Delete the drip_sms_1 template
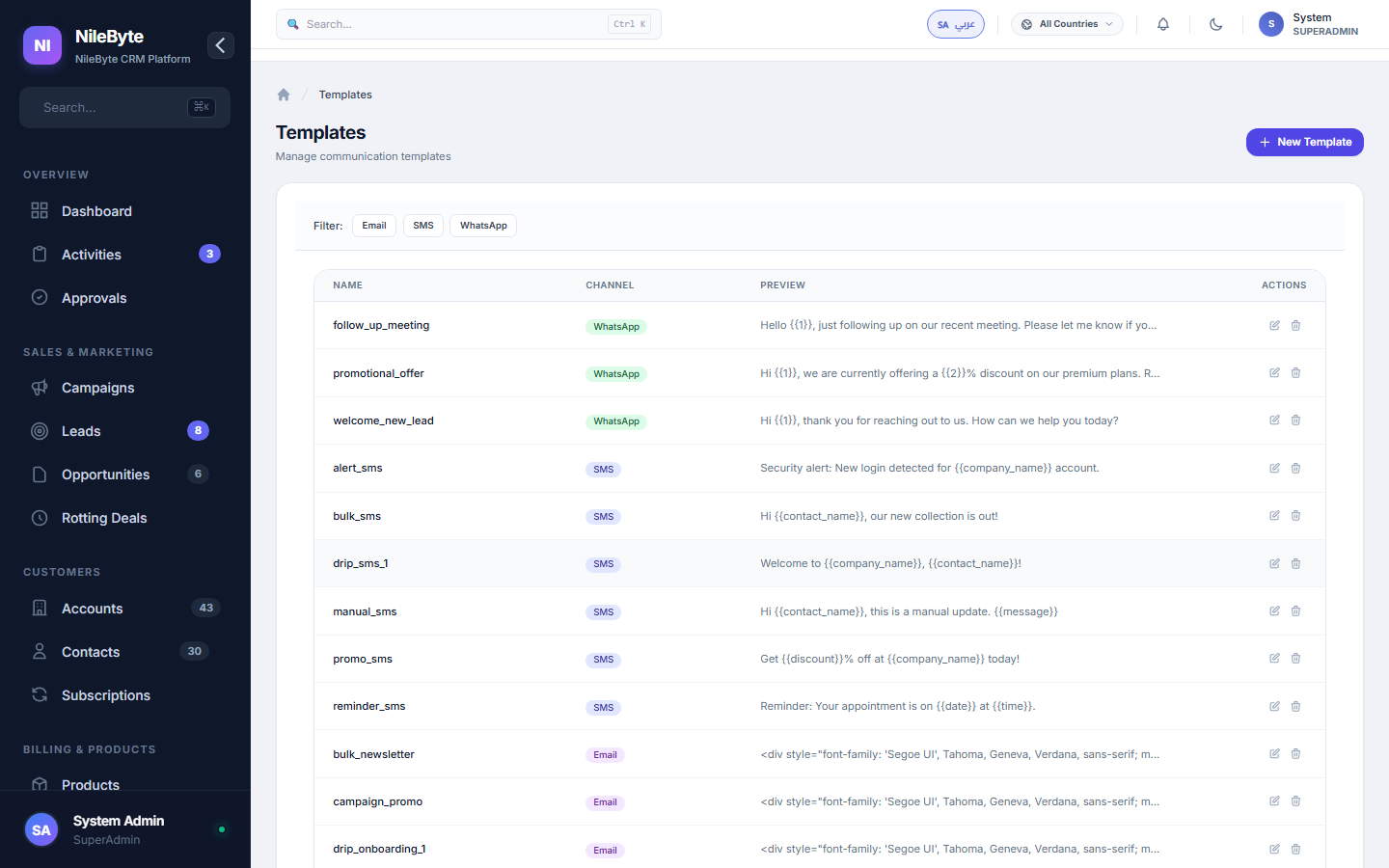 1295,563
